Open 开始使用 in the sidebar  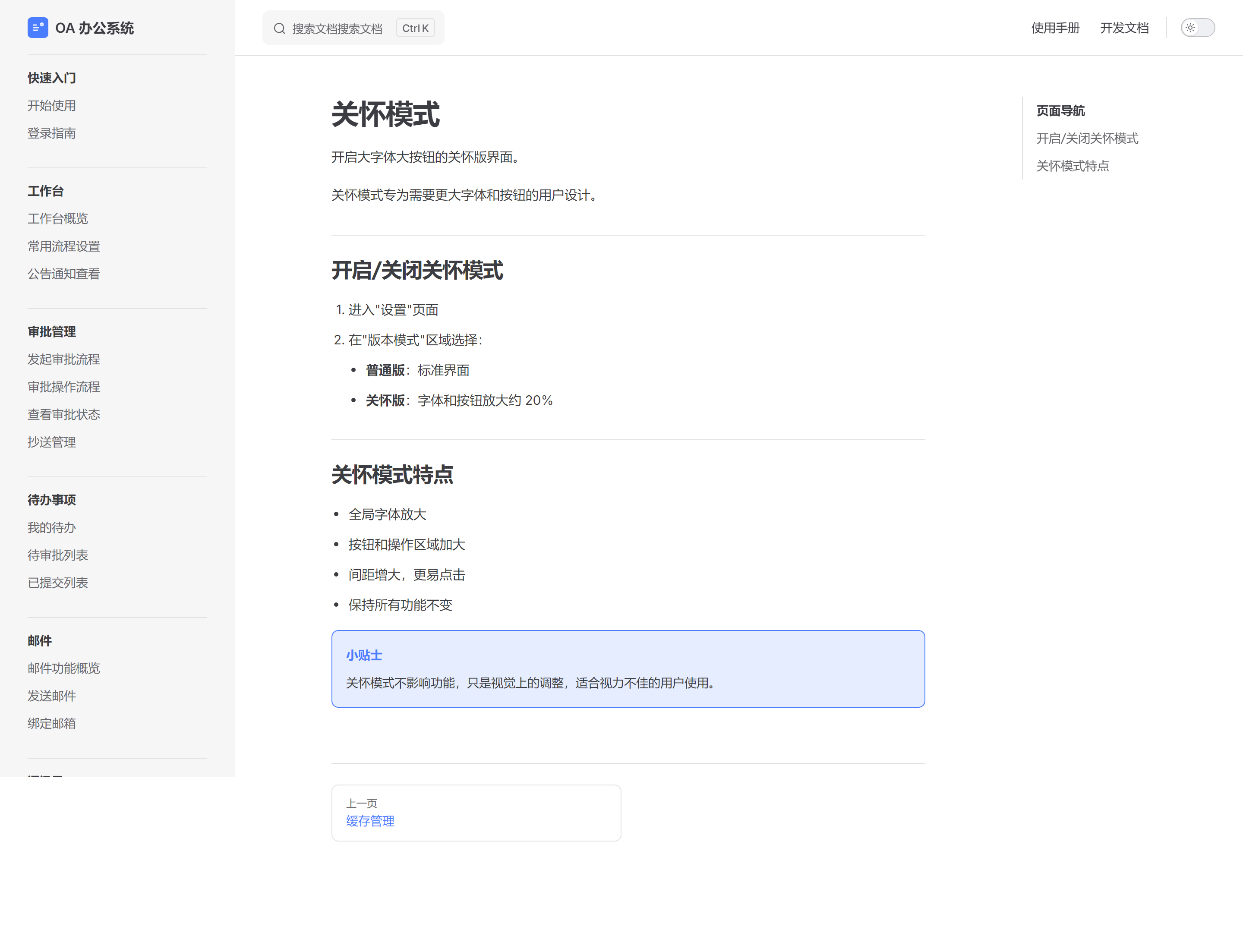[x=52, y=105]
